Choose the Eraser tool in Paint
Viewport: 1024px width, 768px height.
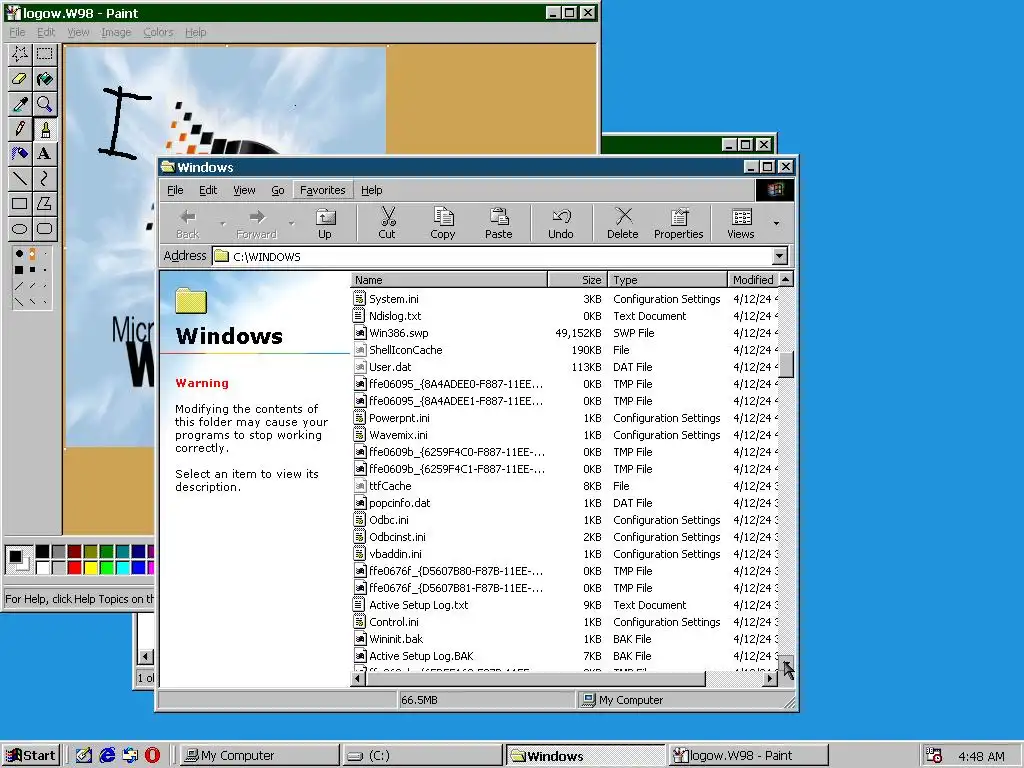click(x=20, y=79)
